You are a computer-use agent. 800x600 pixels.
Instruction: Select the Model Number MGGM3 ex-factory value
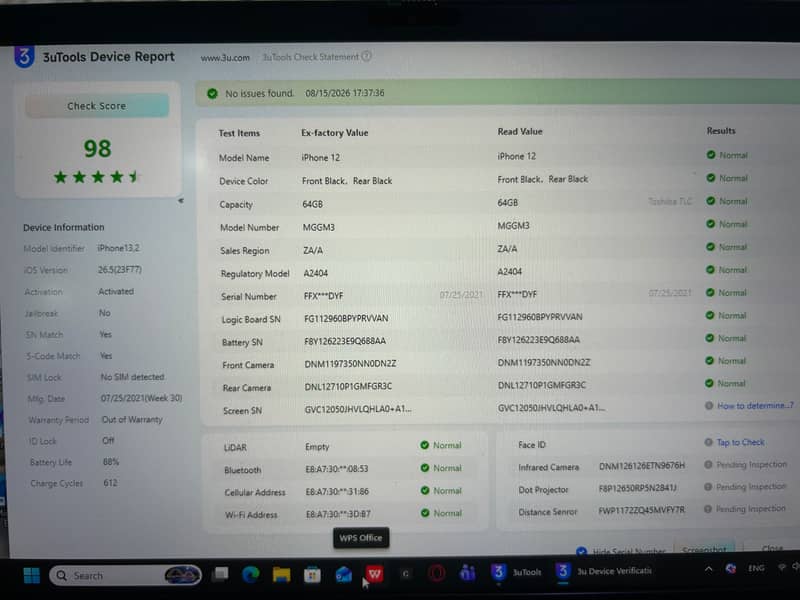point(319,228)
